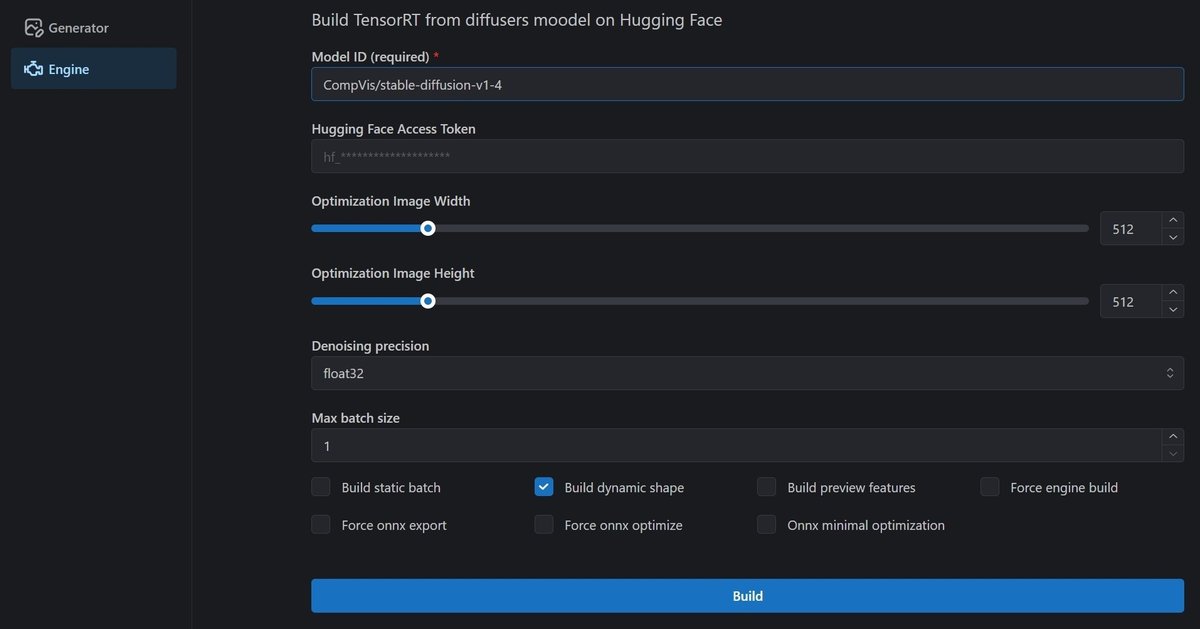
Task: Click the Max batch size field
Action: point(736,445)
